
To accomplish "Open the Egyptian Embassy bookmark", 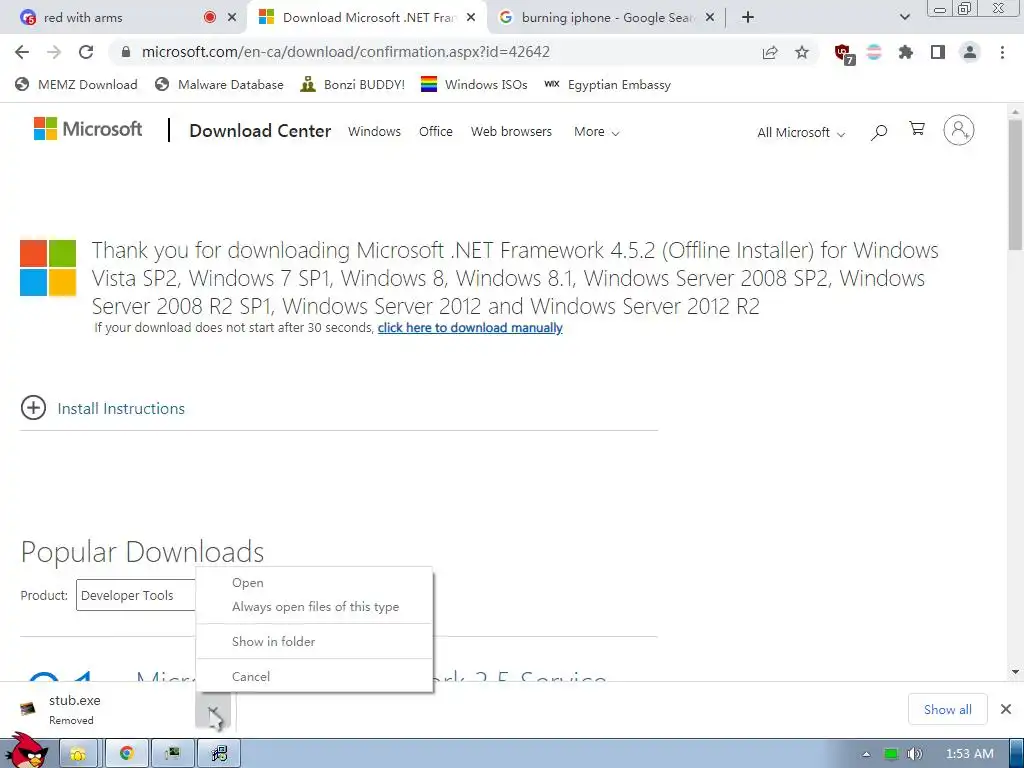I will (607, 85).
